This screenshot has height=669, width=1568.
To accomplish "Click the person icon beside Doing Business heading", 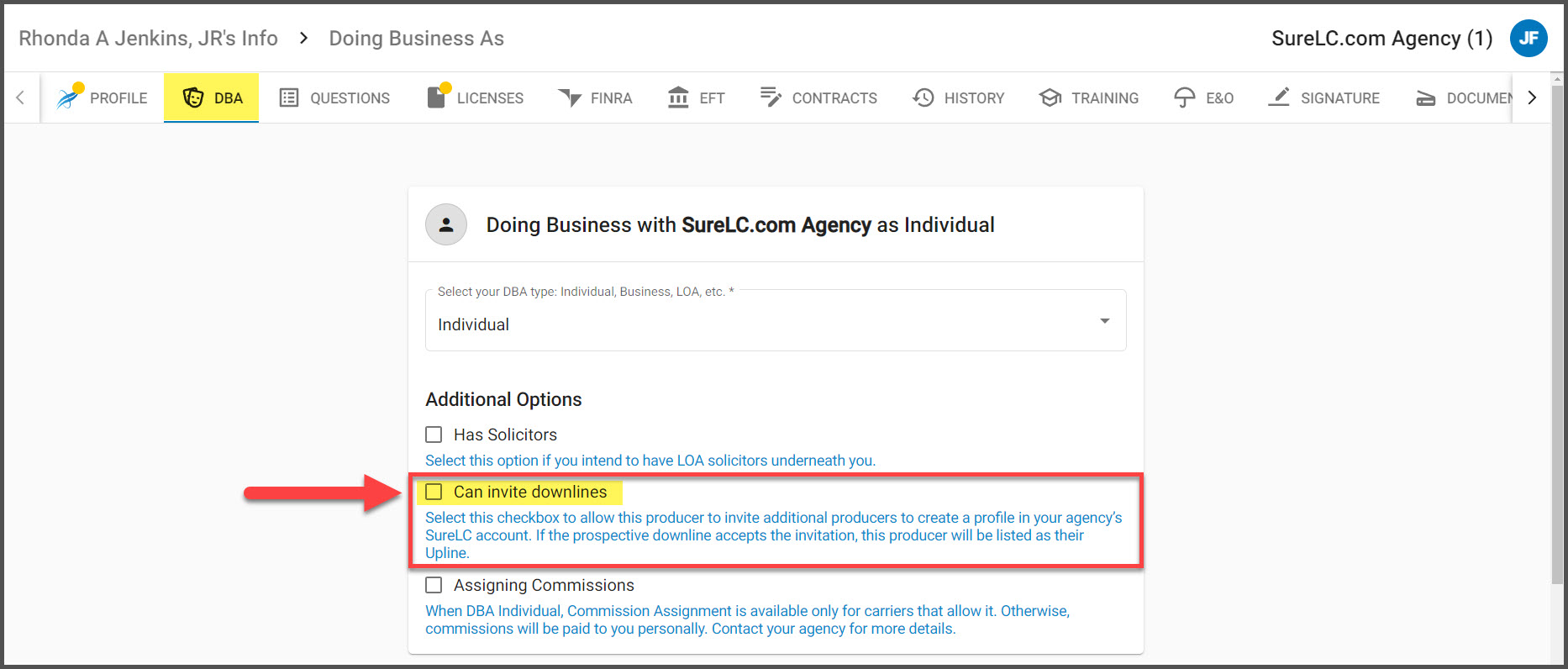I will (x=446, y=224).
